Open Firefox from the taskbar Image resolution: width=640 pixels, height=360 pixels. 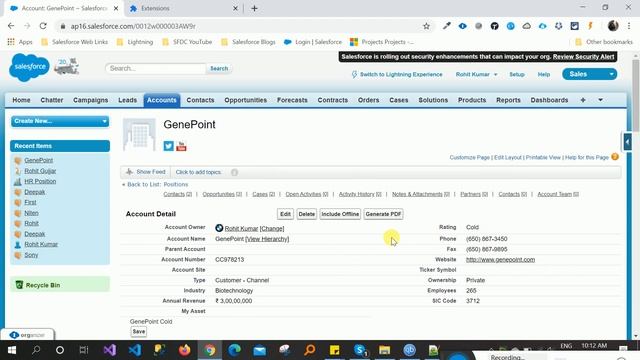(x=184, y=350)
